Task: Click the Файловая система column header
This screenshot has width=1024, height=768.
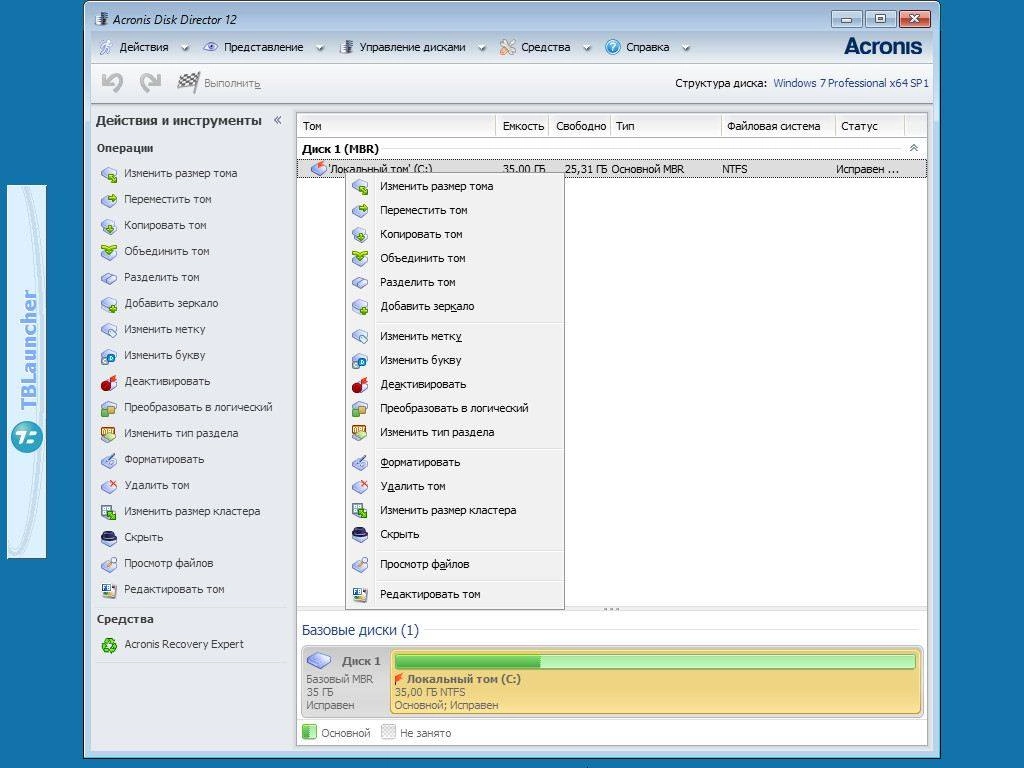Action: (x=778, y=126)
